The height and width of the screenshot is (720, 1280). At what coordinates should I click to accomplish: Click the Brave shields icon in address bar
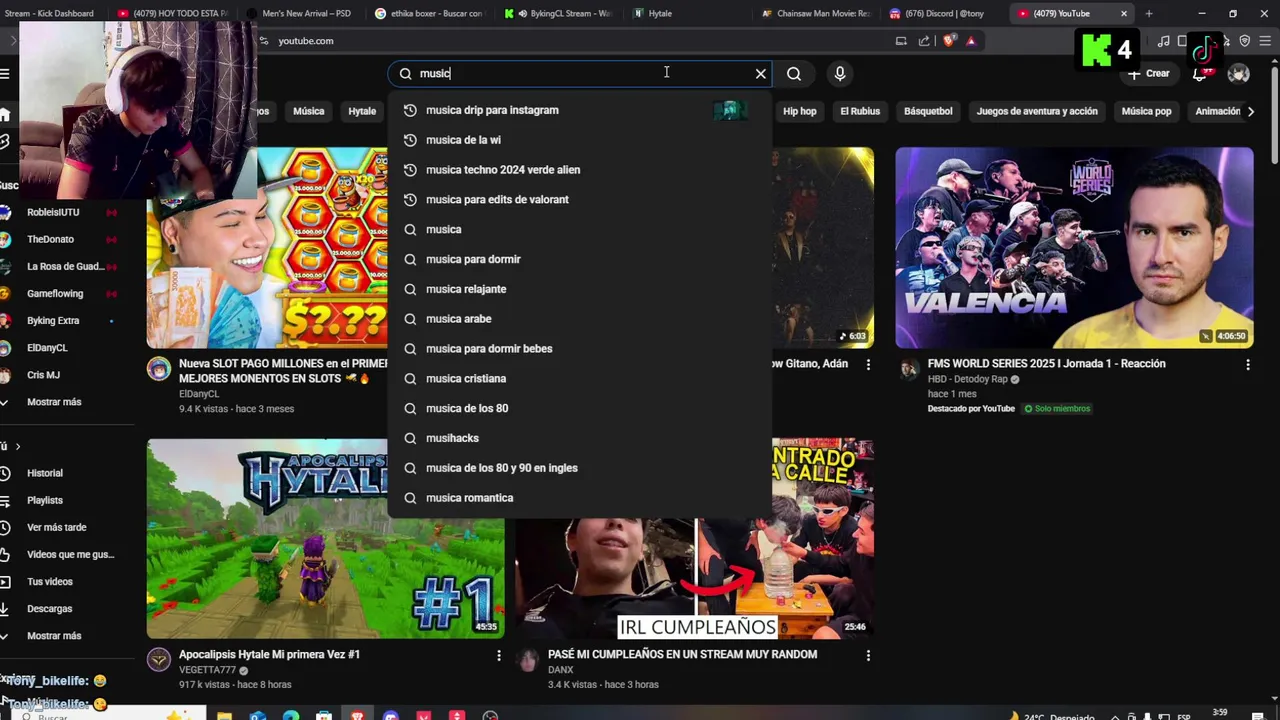[x=949, y=41]
